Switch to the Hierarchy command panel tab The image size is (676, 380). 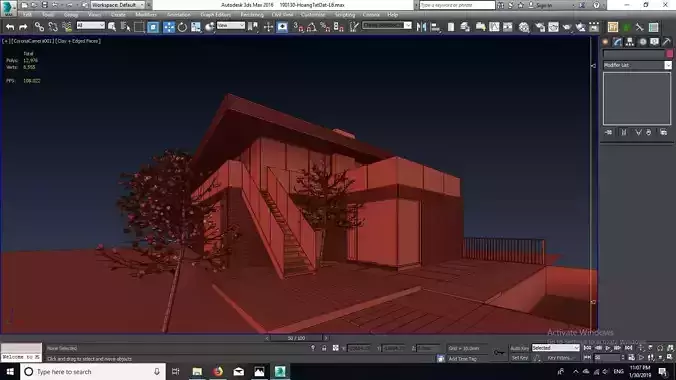(x=630, y=41)
